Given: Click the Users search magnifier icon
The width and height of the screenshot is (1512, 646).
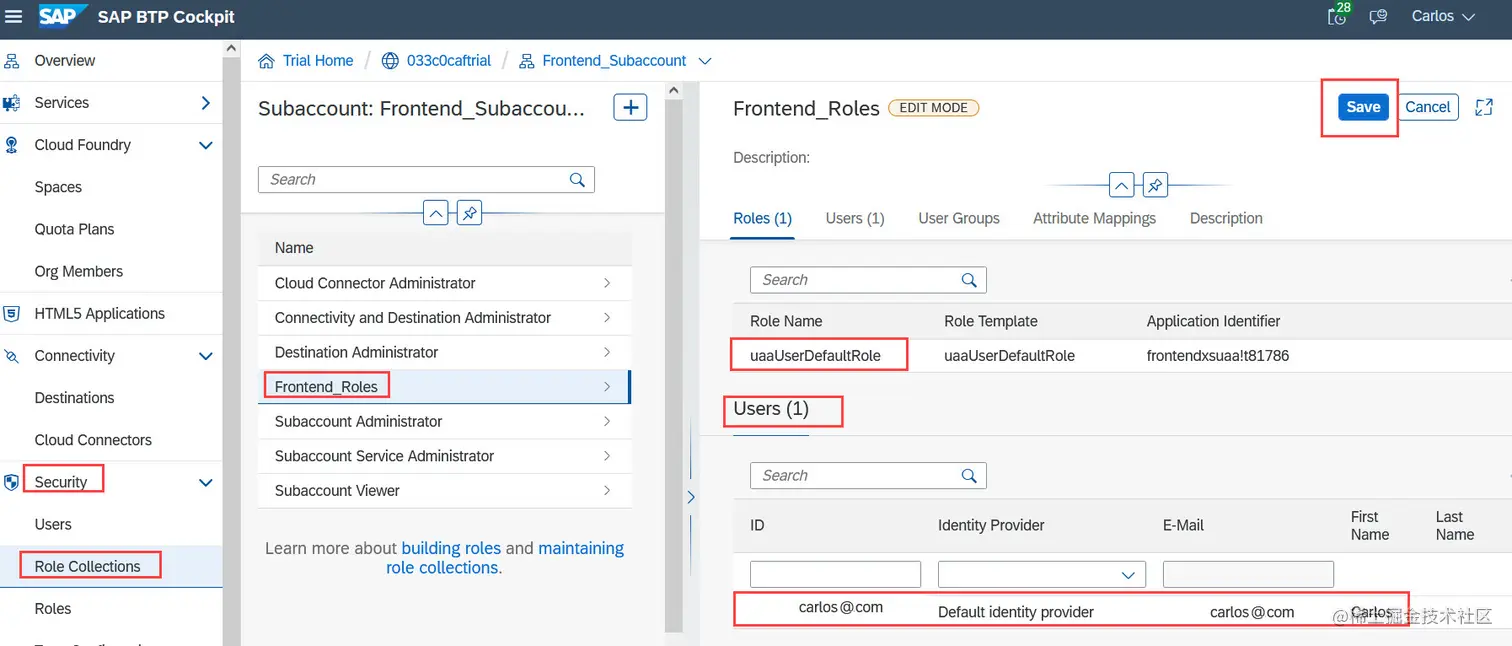Looking at the screenshot, I should click(969, 476).
